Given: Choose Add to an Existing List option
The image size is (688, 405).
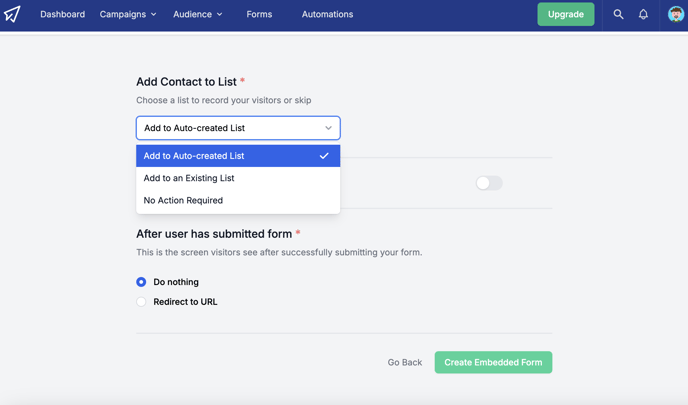Looking at the screenshot, I should pos(238,178).
